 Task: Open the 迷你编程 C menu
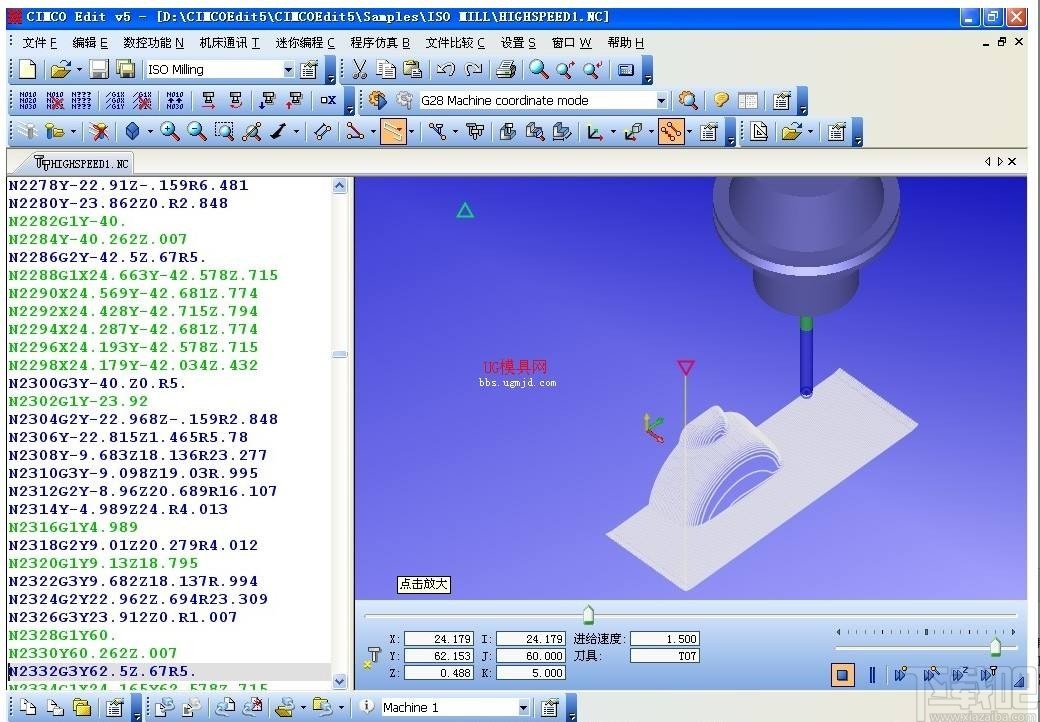pos(305,43)
